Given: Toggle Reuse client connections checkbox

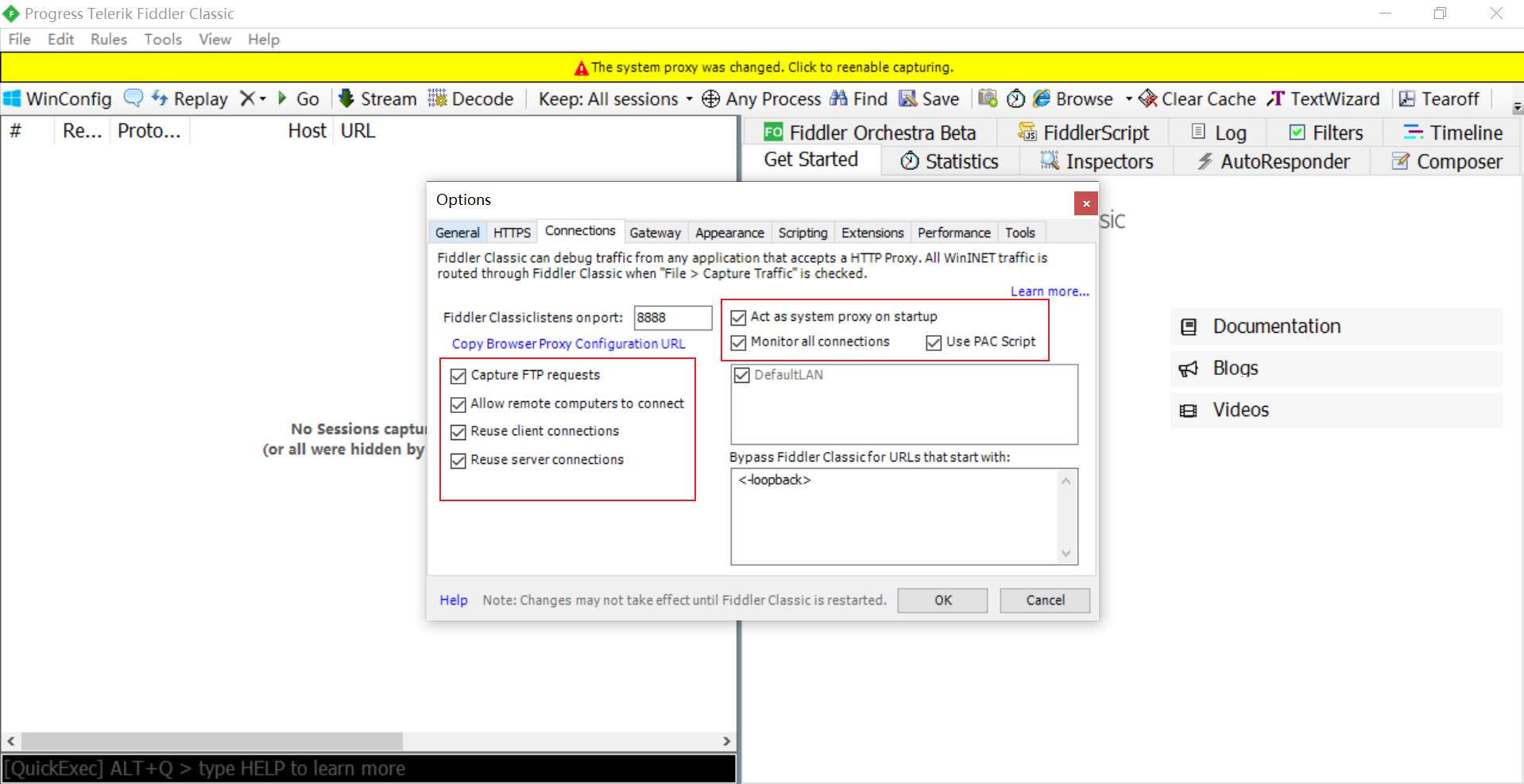Looking at the screenshot, I should (458, 432).
